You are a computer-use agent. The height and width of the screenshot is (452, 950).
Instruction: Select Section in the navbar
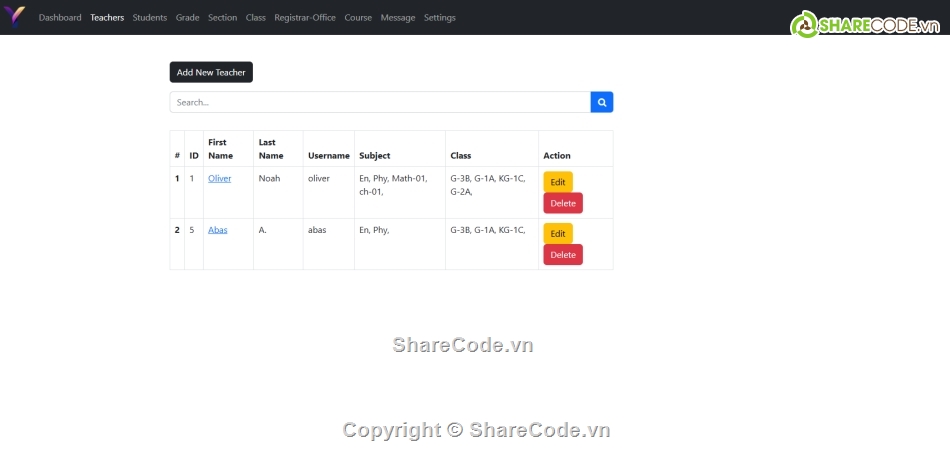(222, 18)
